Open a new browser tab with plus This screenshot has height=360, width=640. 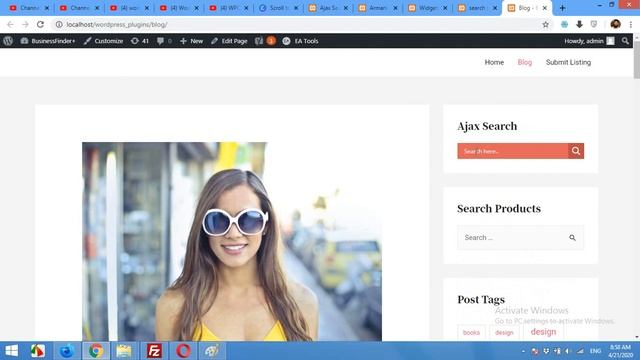pyautogui.click(x=562, y=8)
